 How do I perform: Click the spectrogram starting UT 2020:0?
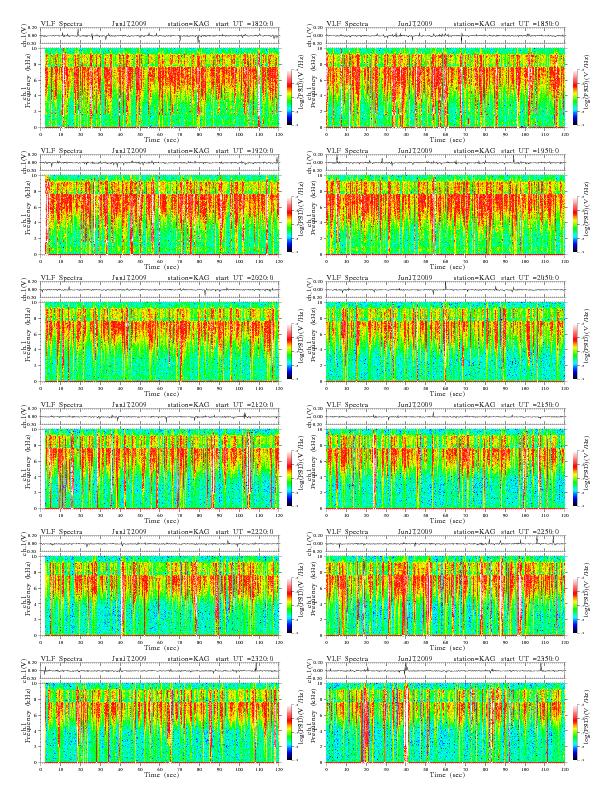(x=160, y=342)
